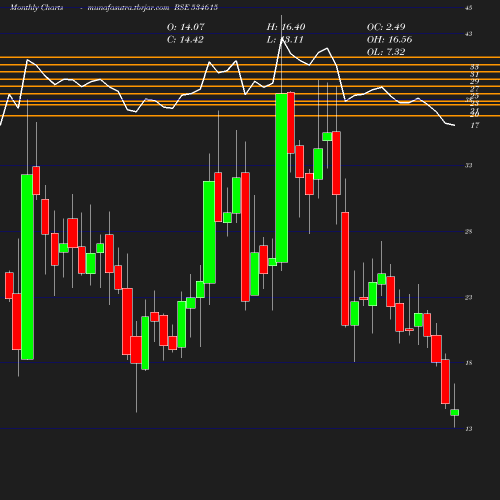Click the munafasutra website name text
The width and height of the screenshot is (500, 500).
coord(128,7)
